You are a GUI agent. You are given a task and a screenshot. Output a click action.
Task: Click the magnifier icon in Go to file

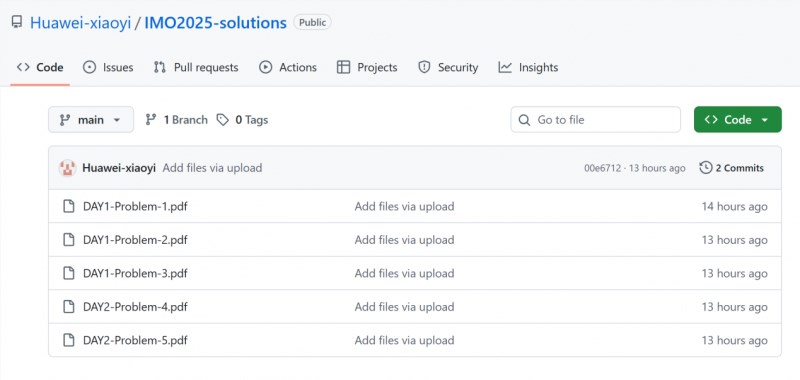pyautogui.click(x=524, y=120)
